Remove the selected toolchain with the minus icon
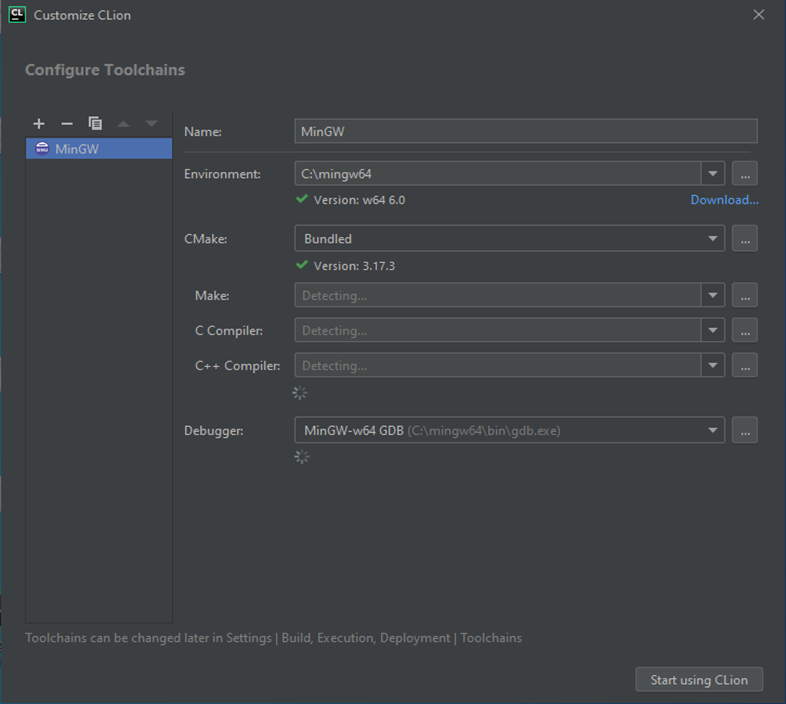Viewport: 786px width, 704px height. (67, 123)
